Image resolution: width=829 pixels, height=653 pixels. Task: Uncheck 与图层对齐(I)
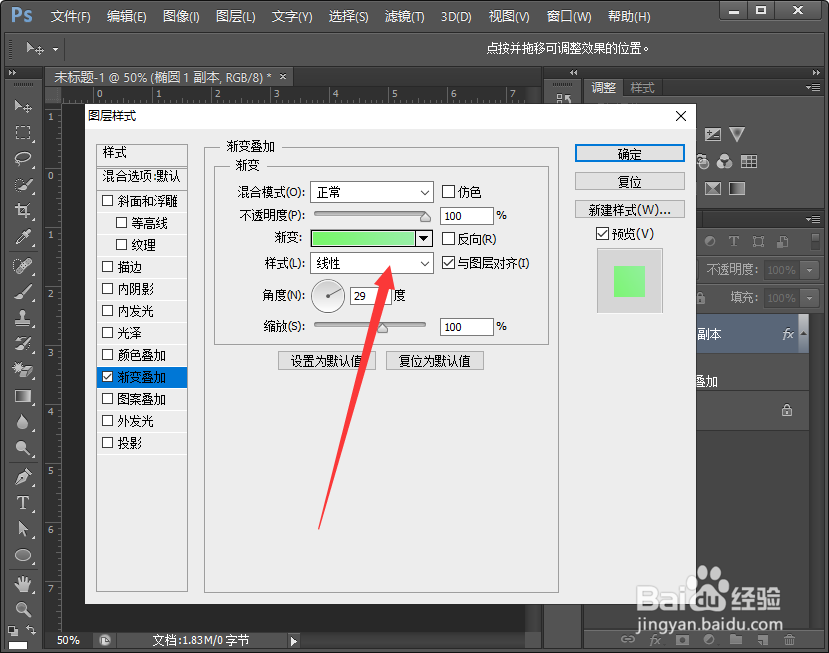[x=448, y=262]
